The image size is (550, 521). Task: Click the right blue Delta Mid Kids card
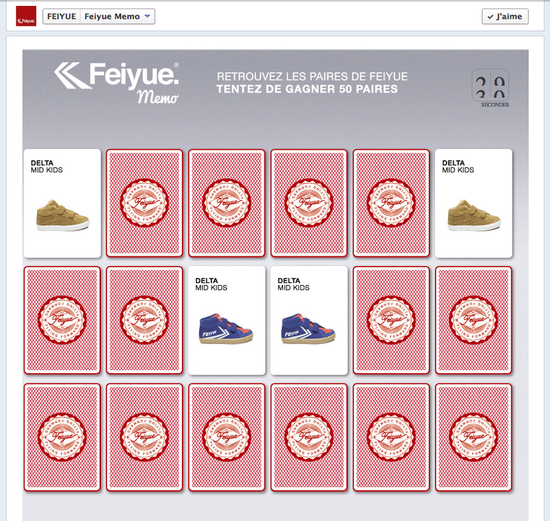pos(309,320)
